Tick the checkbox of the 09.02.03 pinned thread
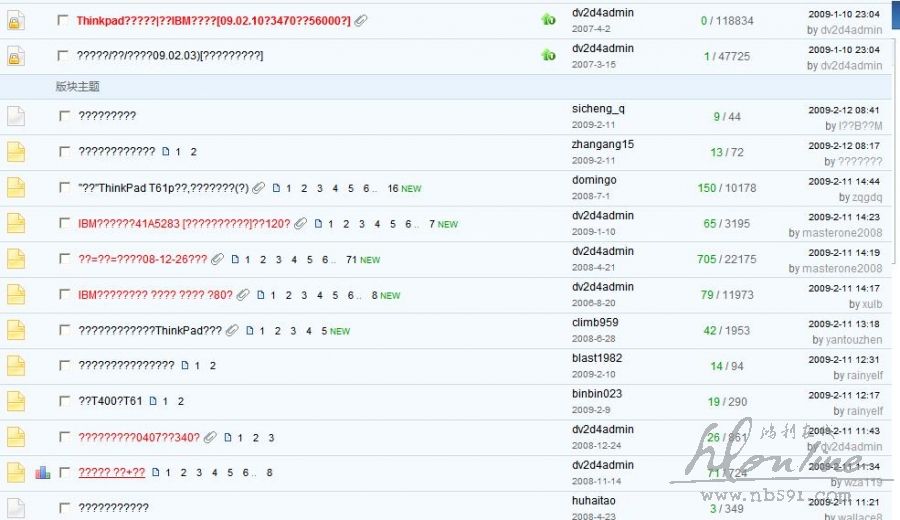900x520 pixels. 63,56
